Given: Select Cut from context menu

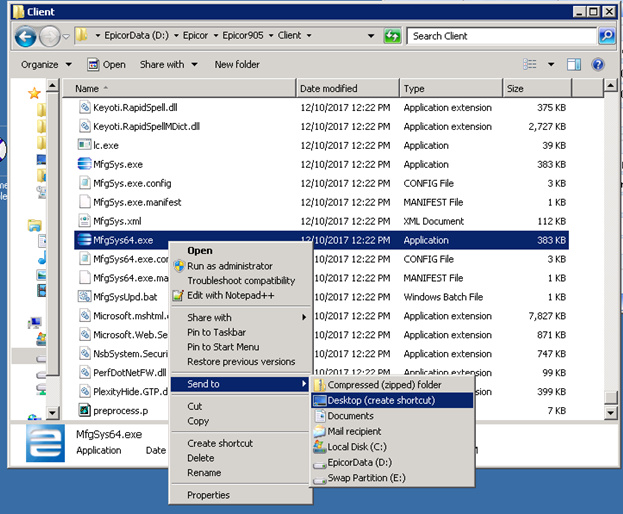Looking at the screenshot, I should [240, 406].
